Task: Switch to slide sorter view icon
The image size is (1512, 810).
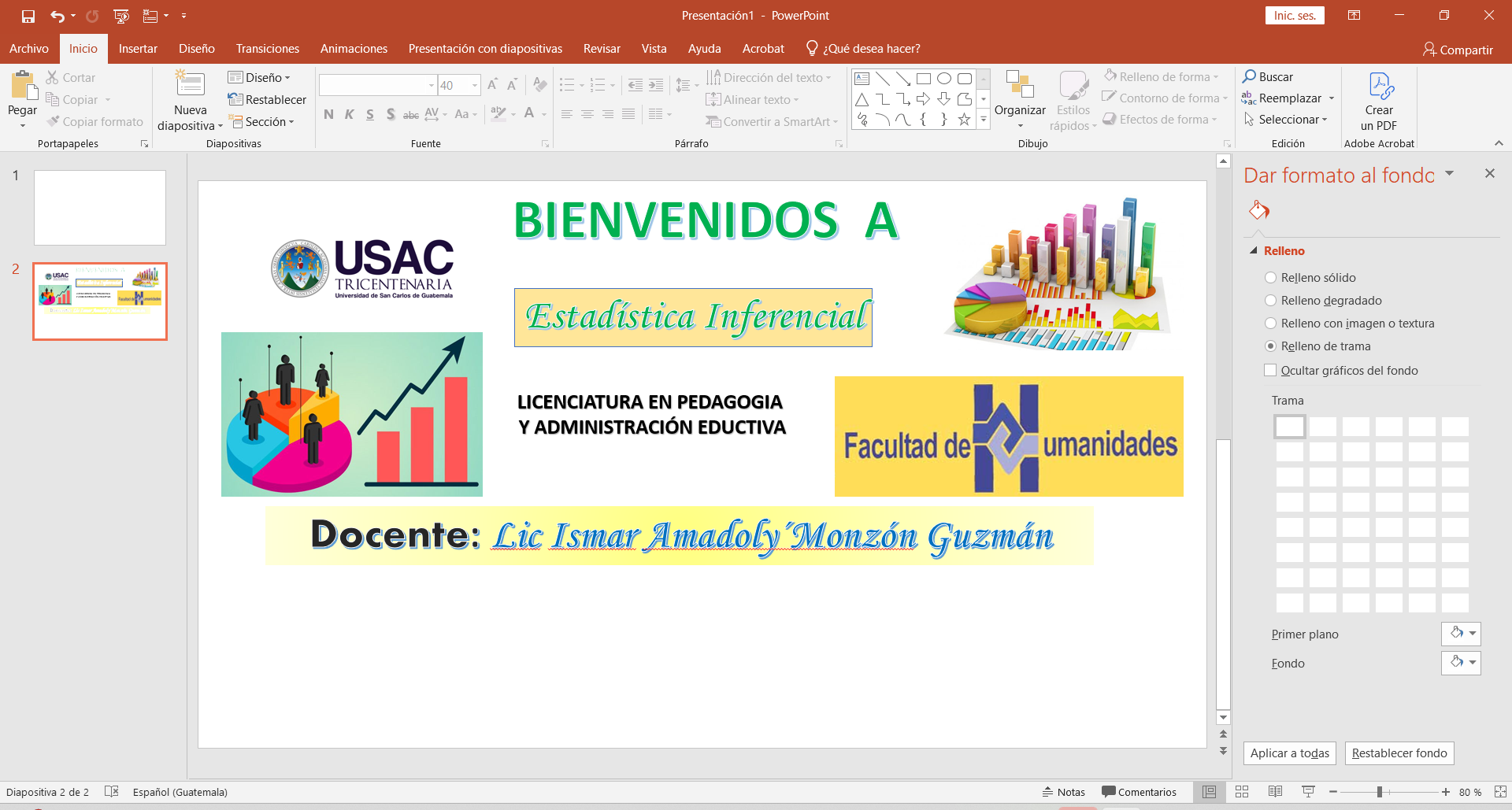Action: (1242, 792)
